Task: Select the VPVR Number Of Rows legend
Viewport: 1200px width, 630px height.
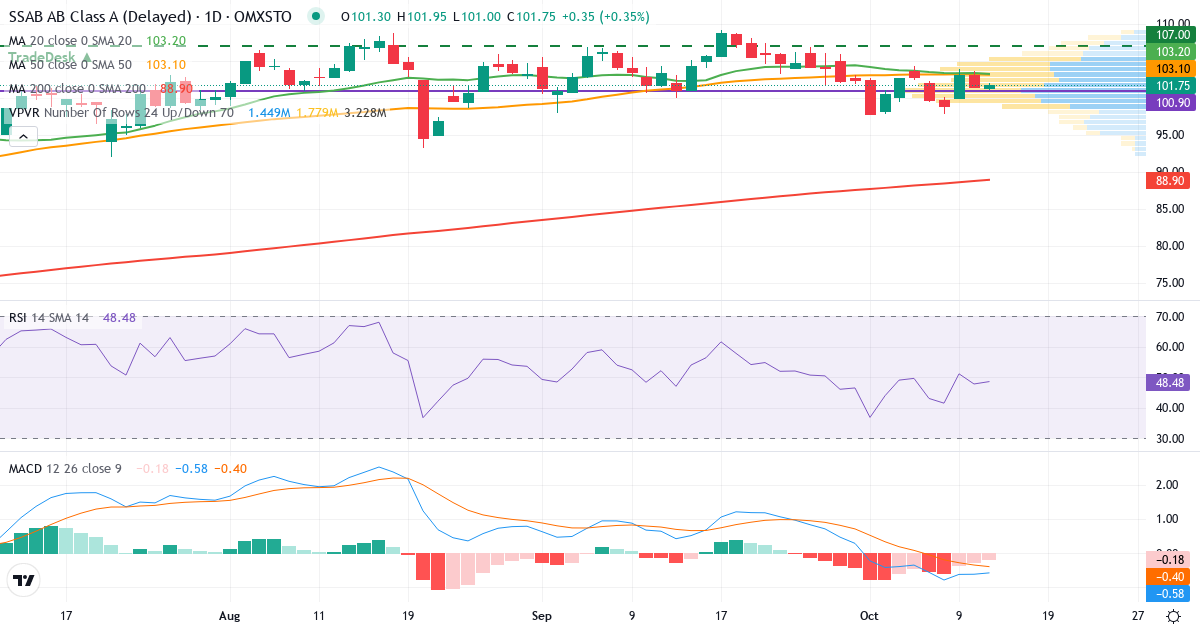Action: pos(121,113)
